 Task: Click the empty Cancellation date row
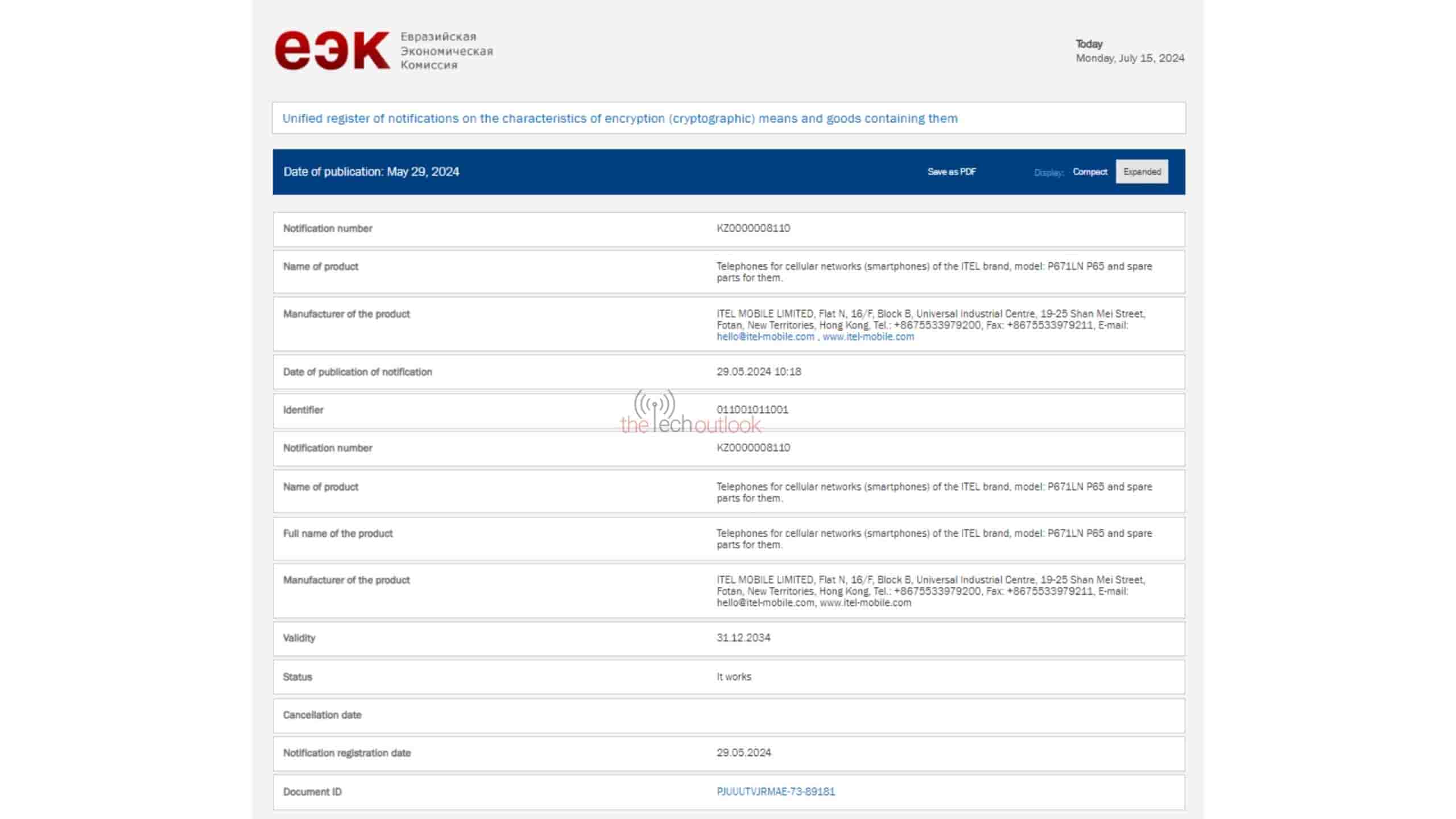pos(728,715)
